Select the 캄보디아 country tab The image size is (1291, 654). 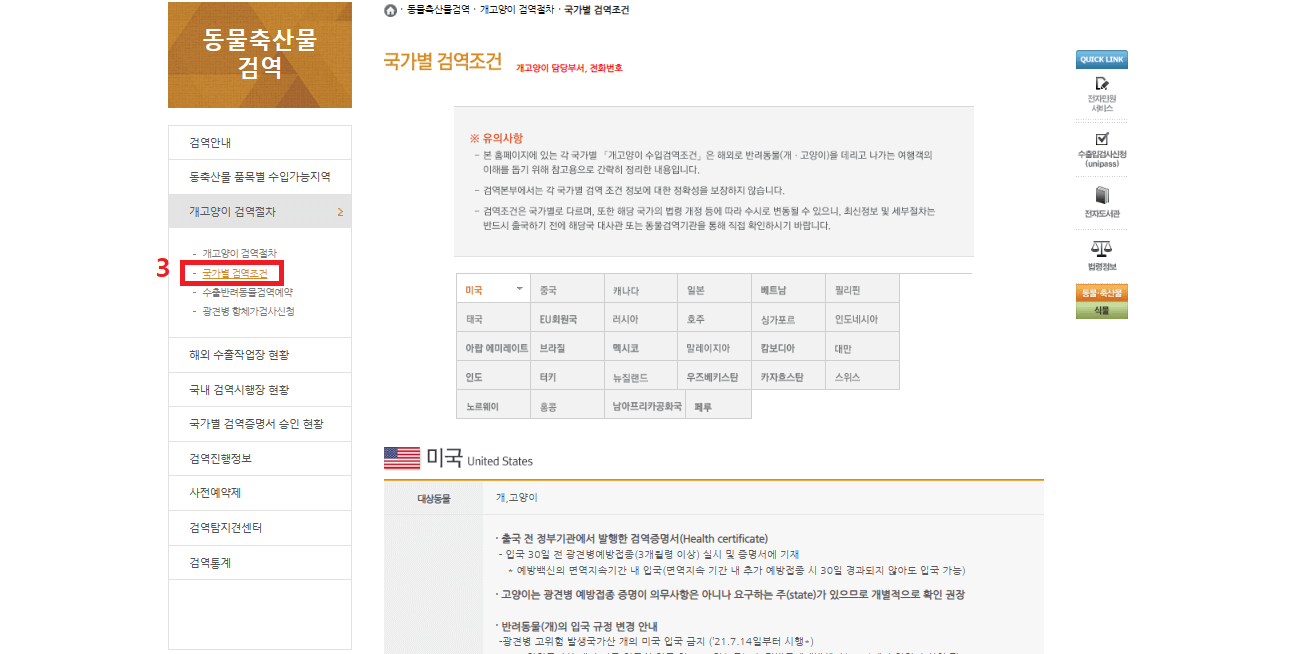[x=788, y=348]
